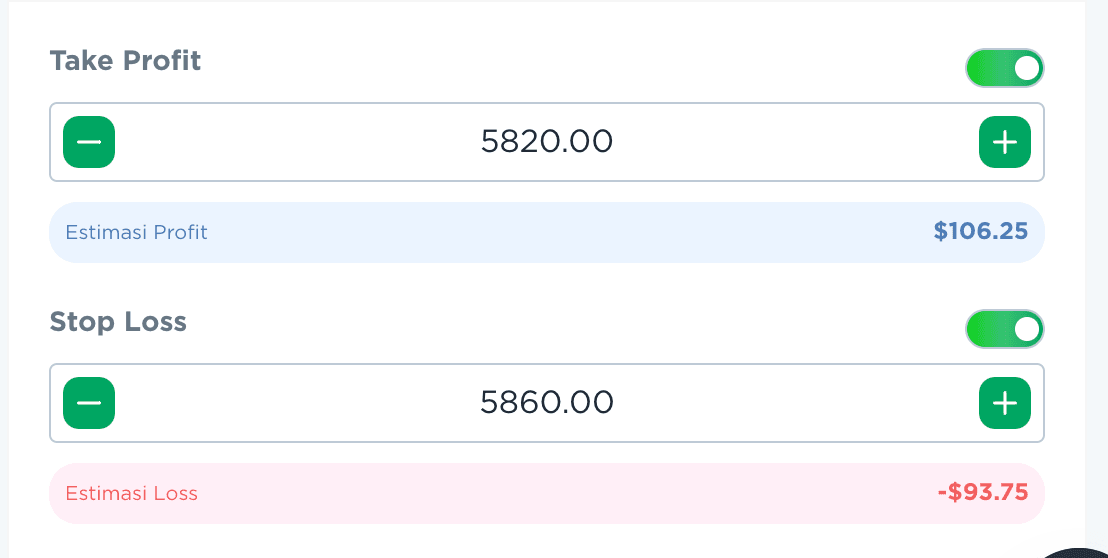Click the middle of the pink loss banner
Screen dimensions: 1108x558
coord(546,493)
